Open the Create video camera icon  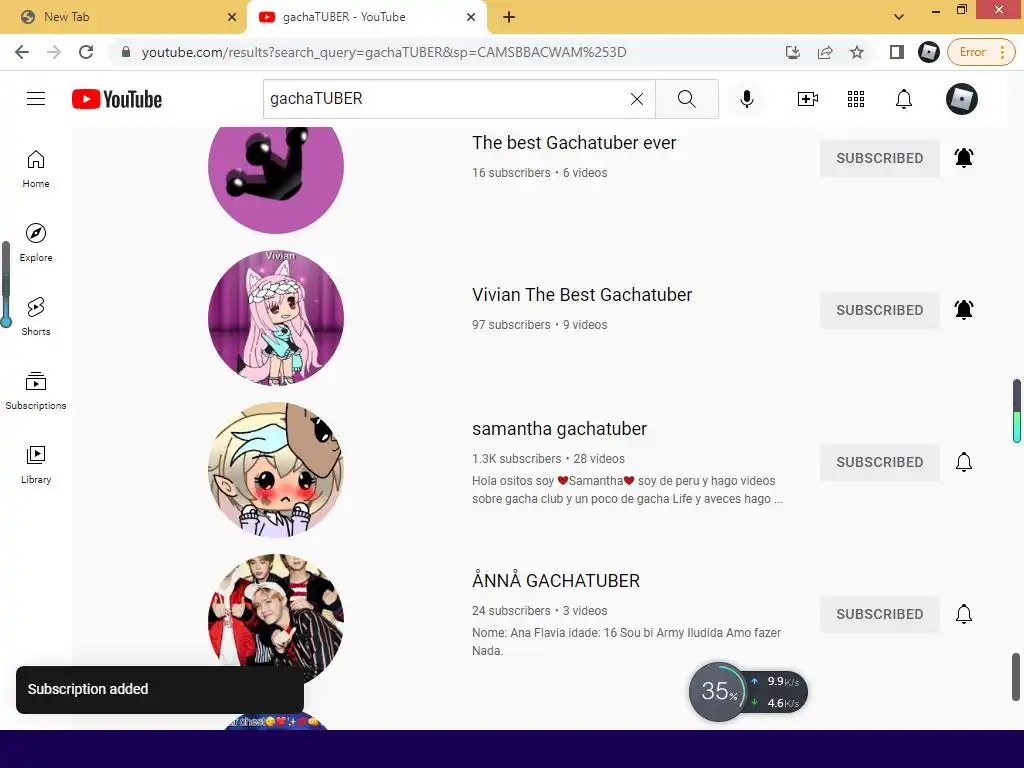[x=808, y=99]
